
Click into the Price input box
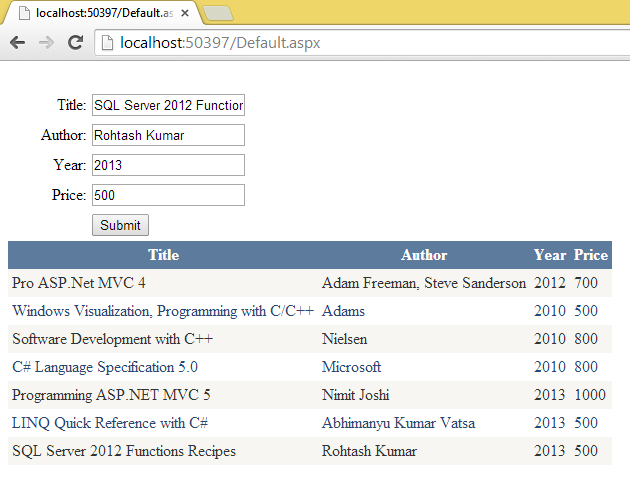(x=168, y=195)
